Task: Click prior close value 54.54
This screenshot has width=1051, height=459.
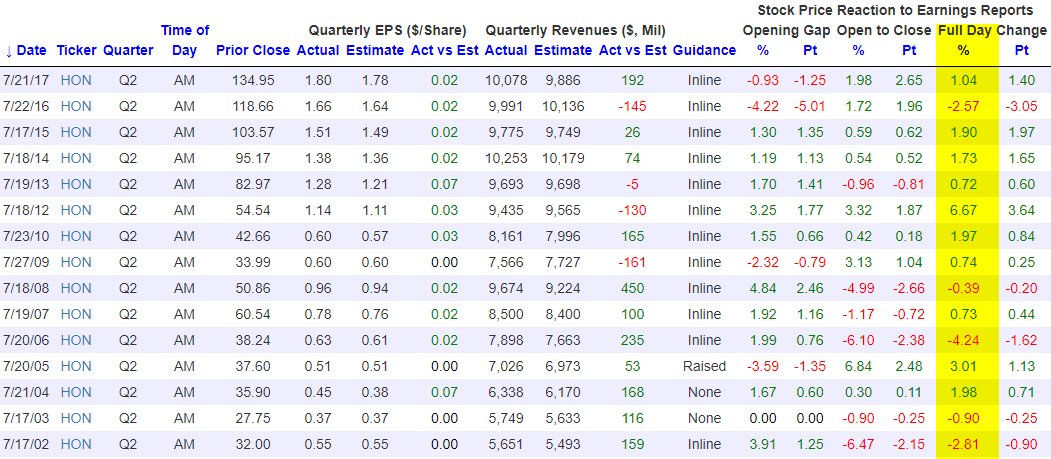Action: (x=253, y=210)
